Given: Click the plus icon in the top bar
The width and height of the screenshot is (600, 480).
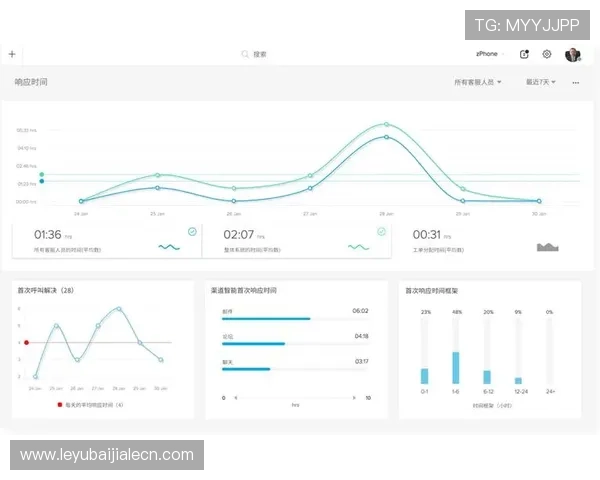Looking at the screenshot, I should (12, 54).
